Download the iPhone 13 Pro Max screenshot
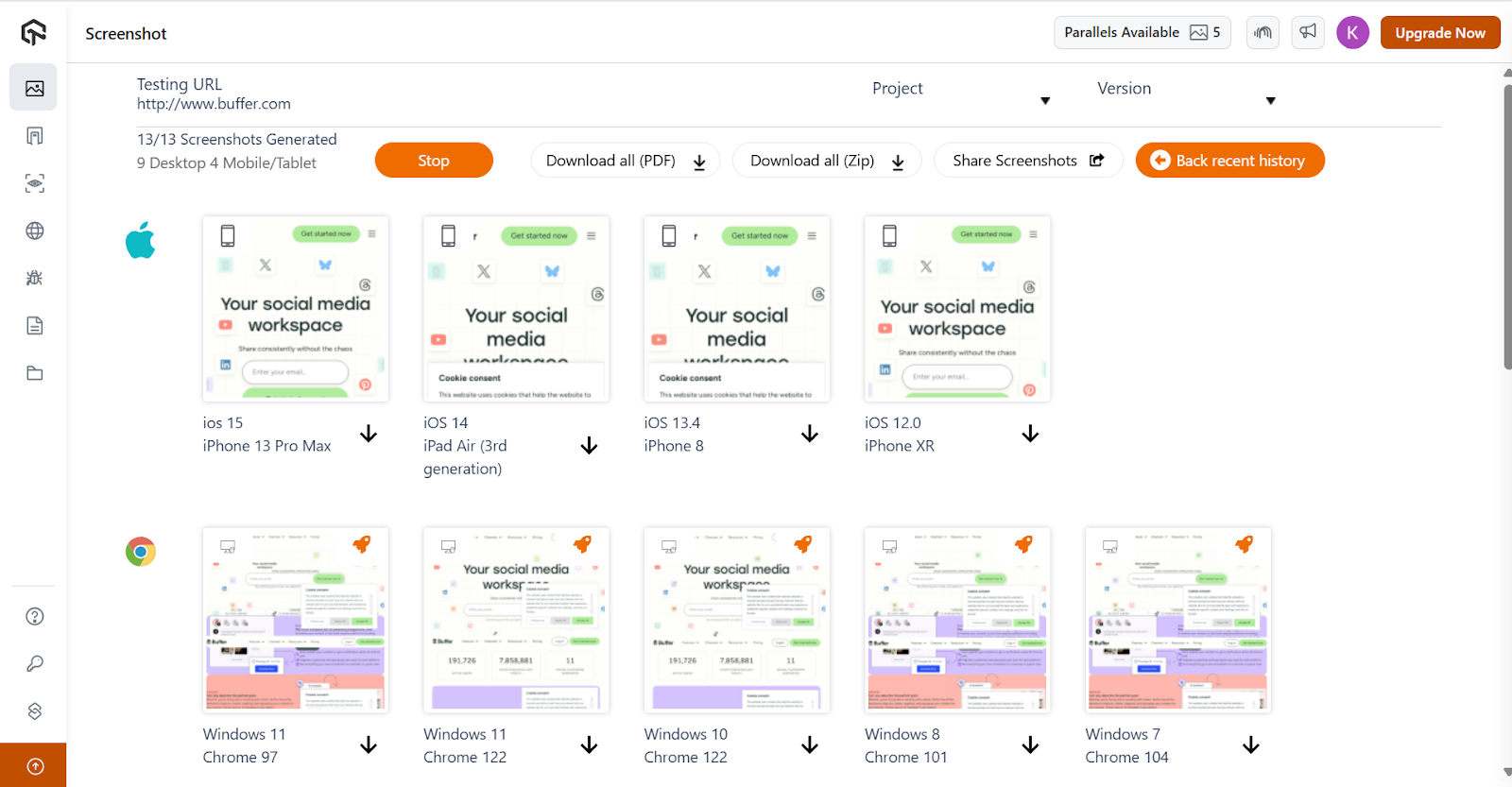 pos(369,434)
